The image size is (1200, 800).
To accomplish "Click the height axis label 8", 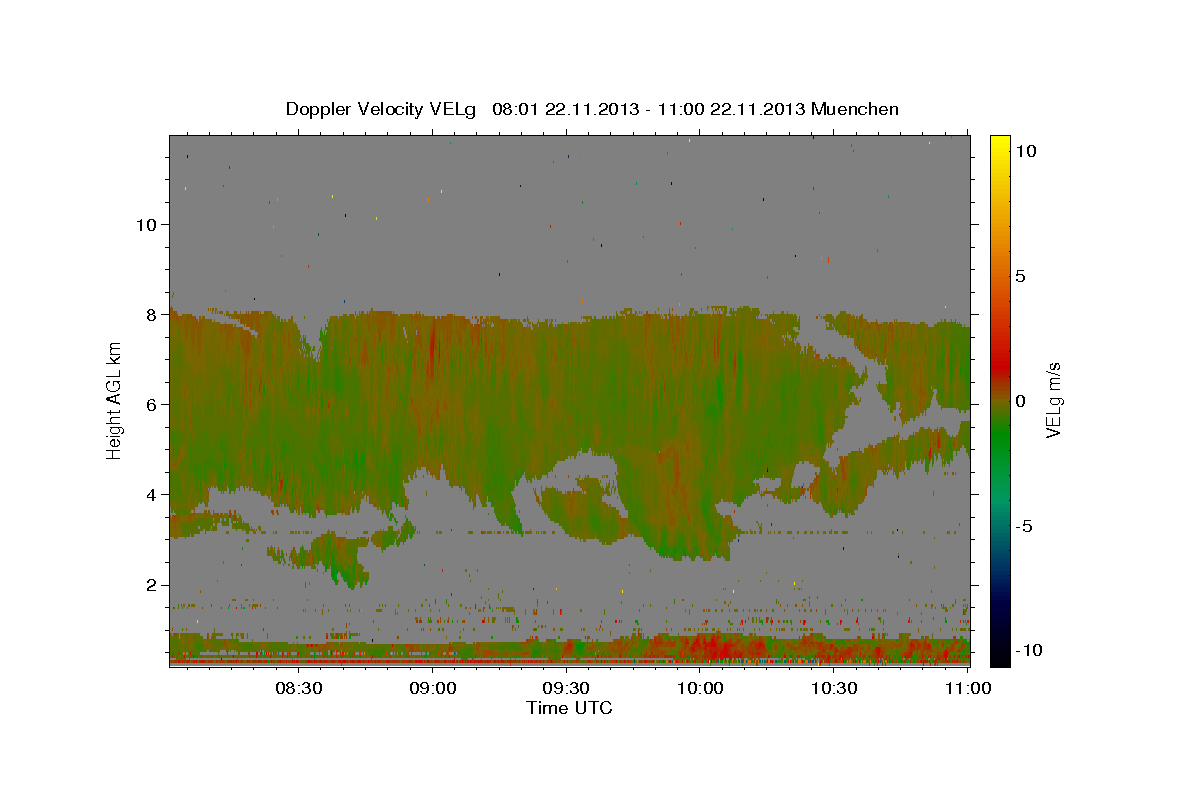I will click(151, 314).
